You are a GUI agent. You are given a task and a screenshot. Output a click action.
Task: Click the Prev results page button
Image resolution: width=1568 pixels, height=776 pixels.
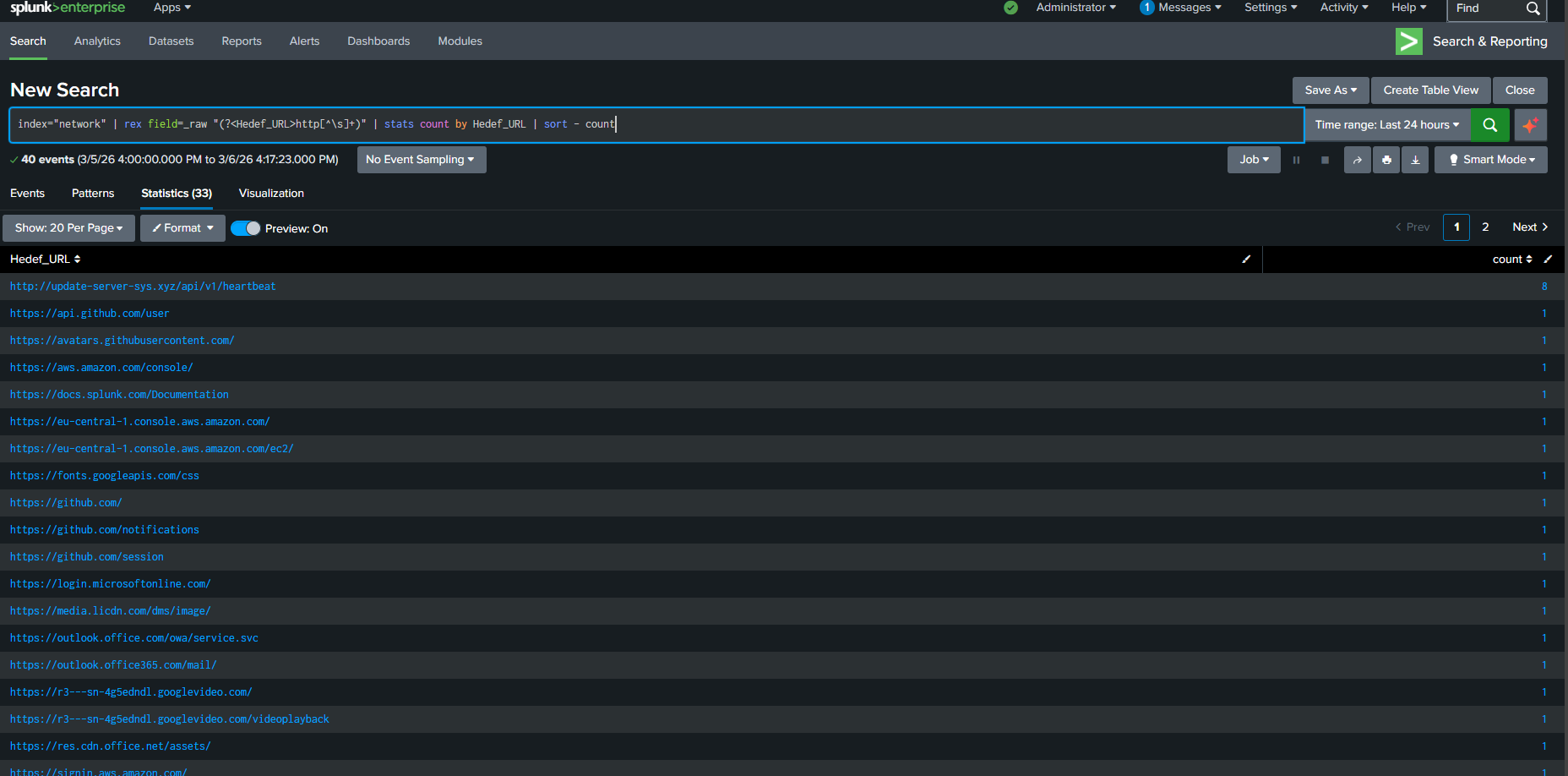coord(1413,227)
